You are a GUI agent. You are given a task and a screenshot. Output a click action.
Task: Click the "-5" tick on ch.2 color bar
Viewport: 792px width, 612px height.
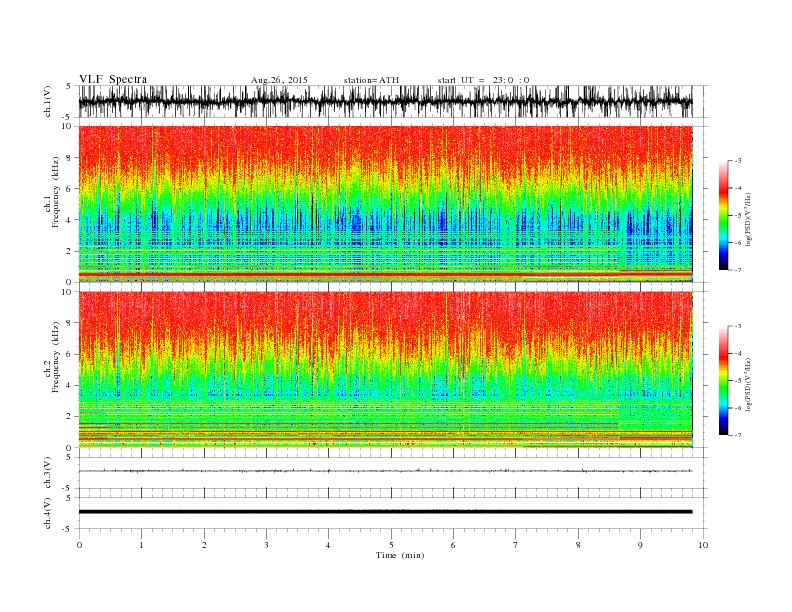[x=738, y=381]
